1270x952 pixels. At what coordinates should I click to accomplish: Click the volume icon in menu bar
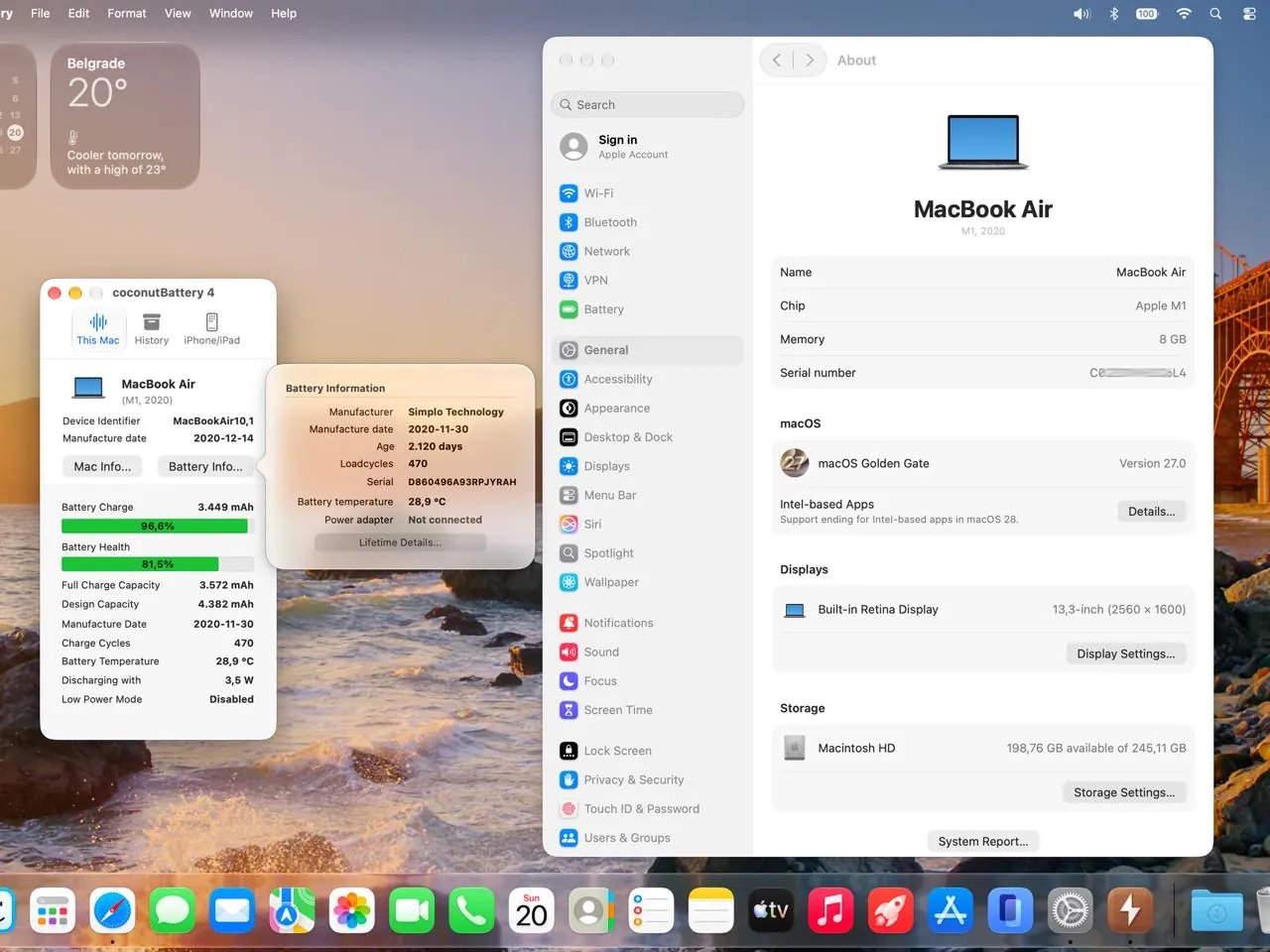click(x=1081, y=14)
